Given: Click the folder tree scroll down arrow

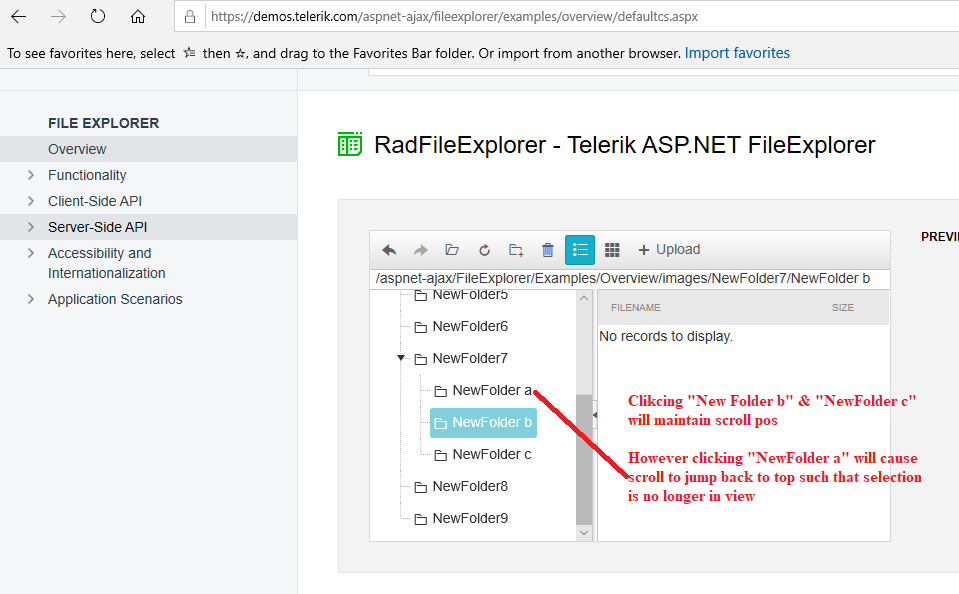Looking at the screenshot, I should [x=584, y=533].
